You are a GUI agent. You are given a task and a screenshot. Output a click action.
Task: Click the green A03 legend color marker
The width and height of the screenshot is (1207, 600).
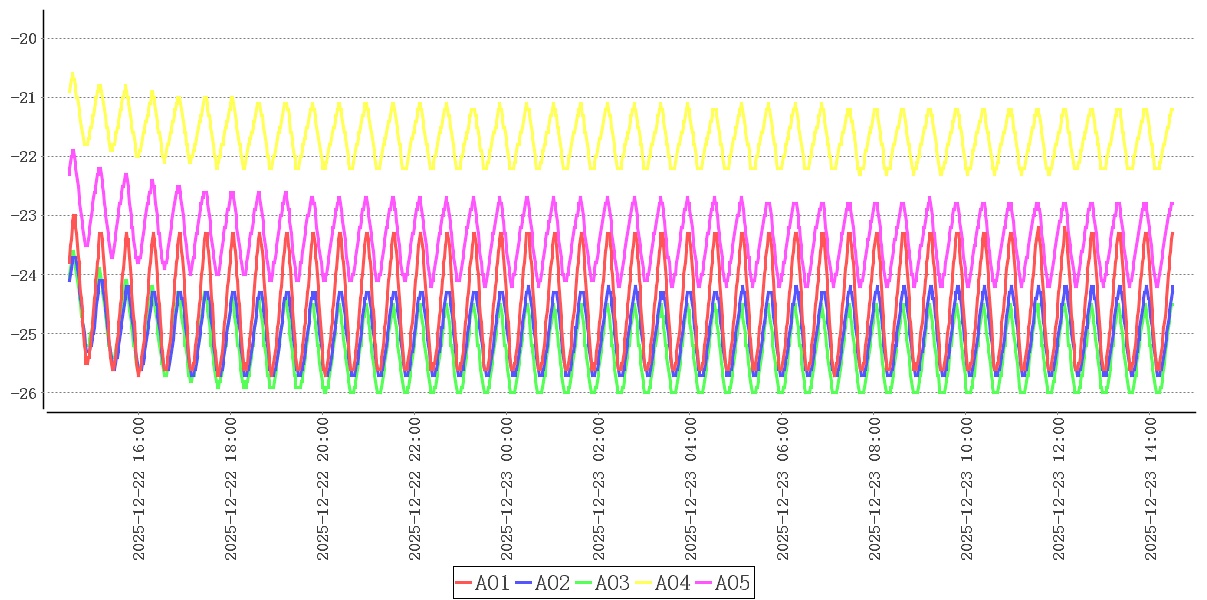(584, 583)
